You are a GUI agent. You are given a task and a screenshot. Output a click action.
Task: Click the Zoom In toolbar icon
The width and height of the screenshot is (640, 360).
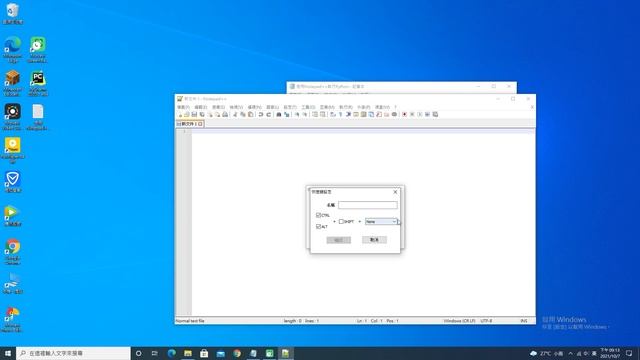298,115
